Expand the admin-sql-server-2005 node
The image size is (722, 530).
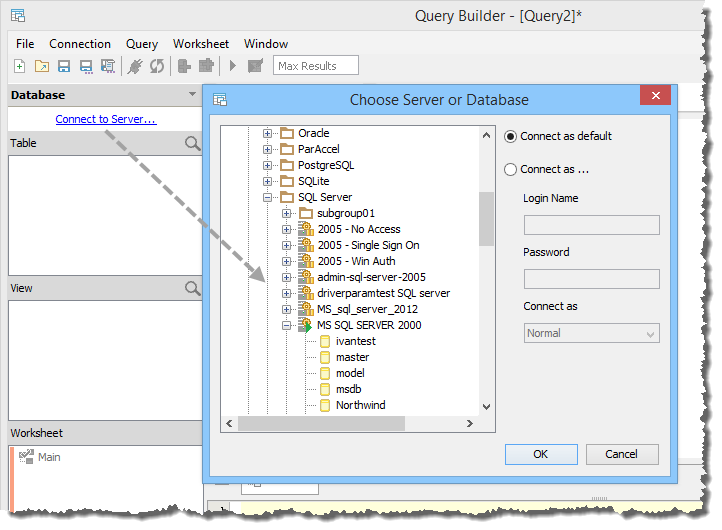pyautogui.click(x=286, y=277)
